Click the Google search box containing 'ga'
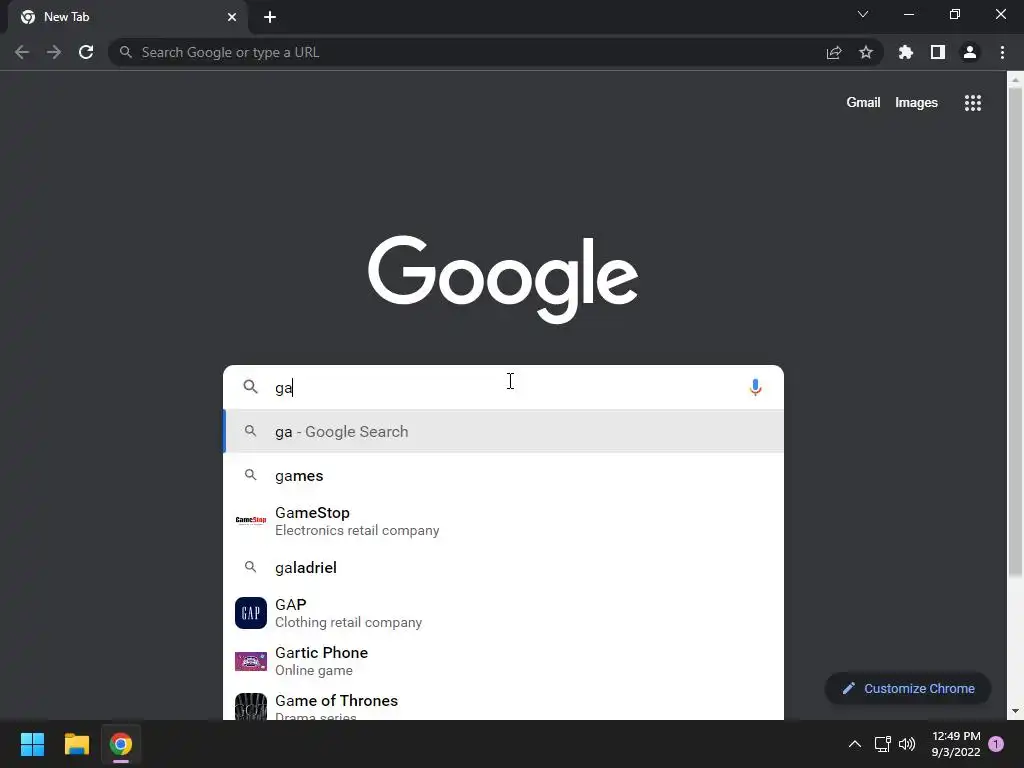The width and height of the screenshot is (1024, 768). pyautogui.click(x=503, y=387)
